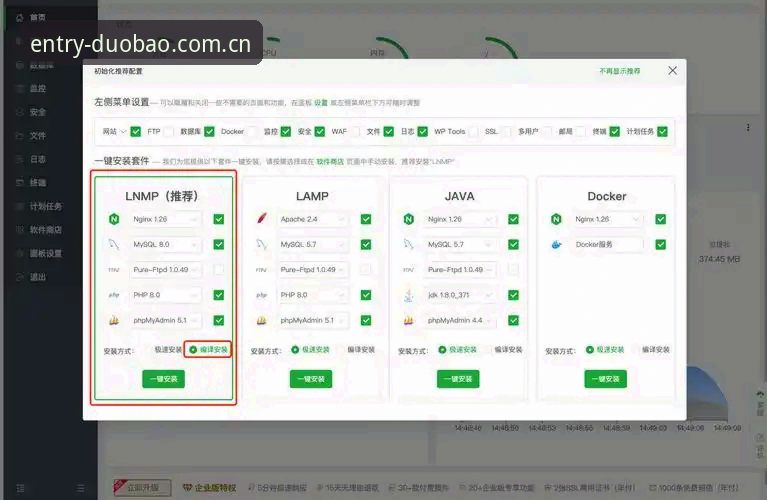Go to 计划任务 in the sidebar menu
Screen dimensions: 767x500
(45, 206)
